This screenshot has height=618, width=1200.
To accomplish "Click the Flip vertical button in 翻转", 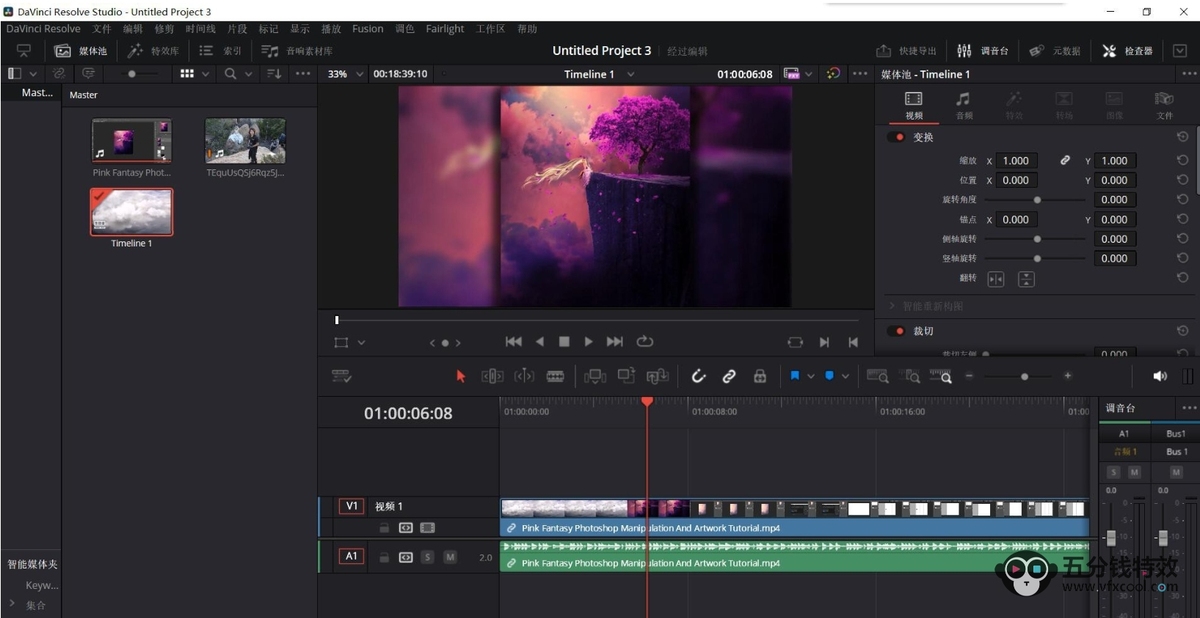I will click(x=1026, y=279).
